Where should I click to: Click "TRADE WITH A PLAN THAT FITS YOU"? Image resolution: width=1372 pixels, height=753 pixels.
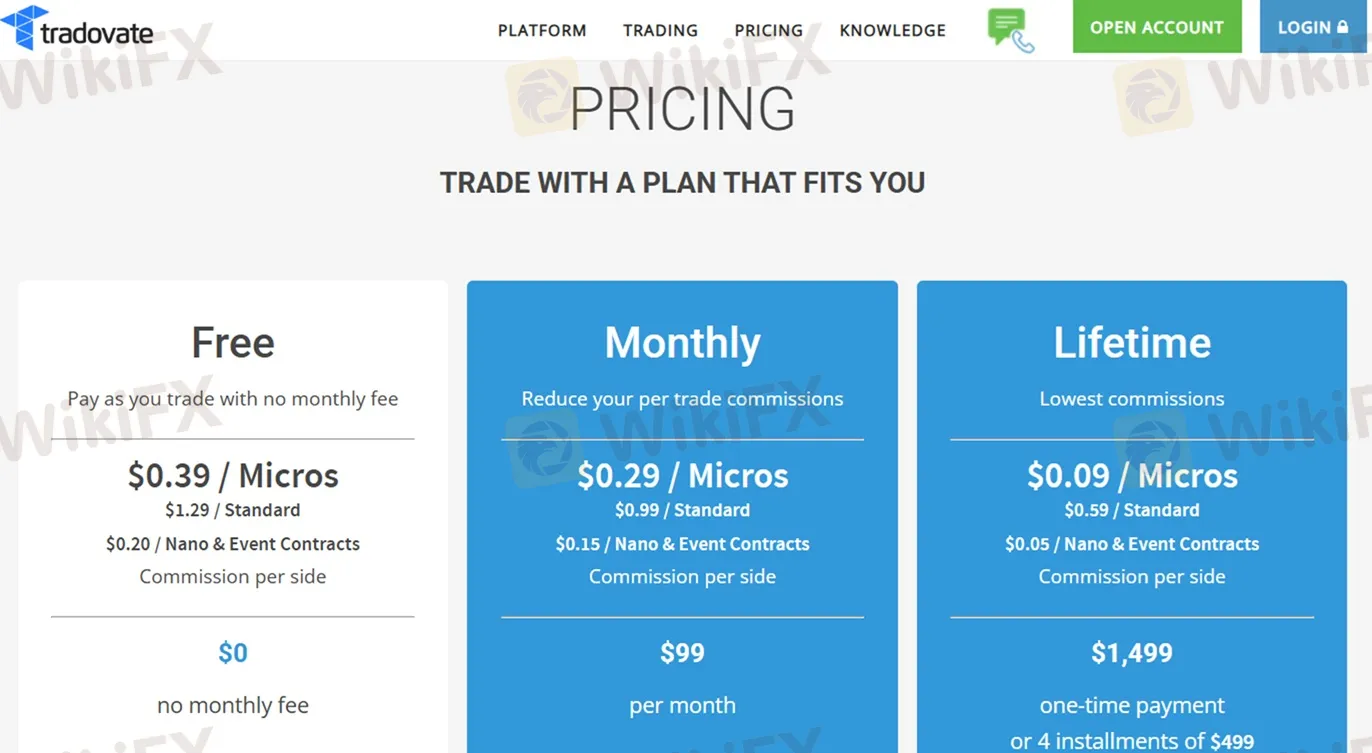pyautogui.click(x=682, y=183)
